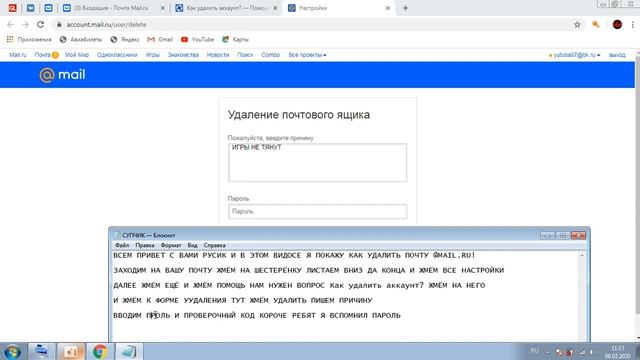Open the key extension icon in Chrome toolbar
This screenshot has height=360, width=640.
596,24
